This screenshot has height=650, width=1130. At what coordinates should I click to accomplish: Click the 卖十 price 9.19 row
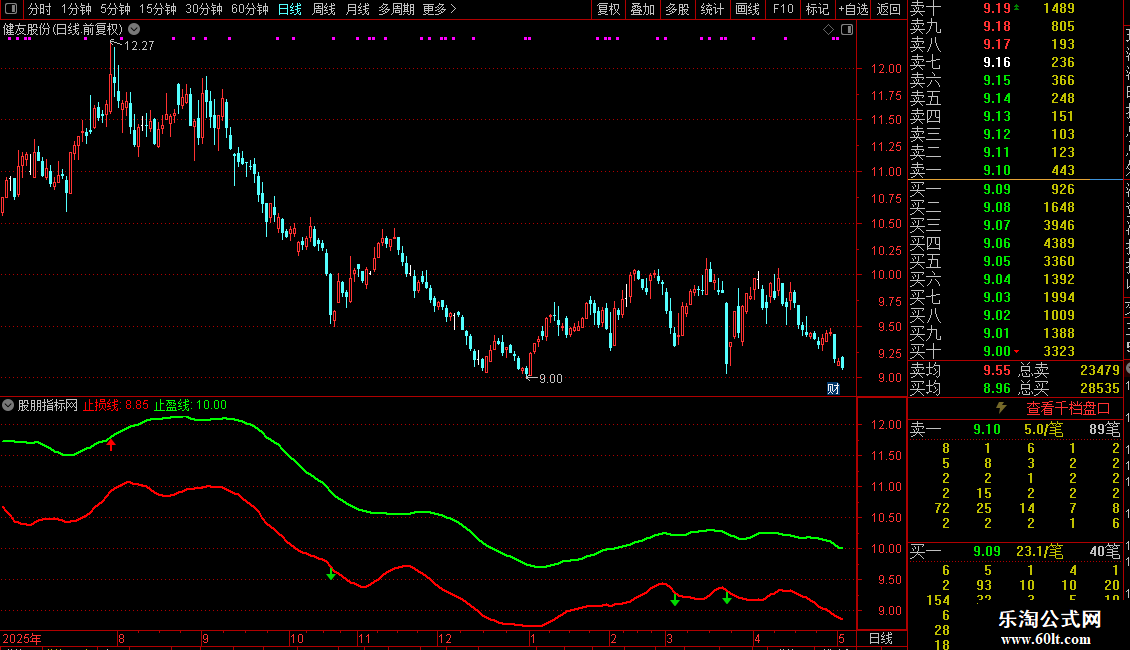pos(1015,8)
